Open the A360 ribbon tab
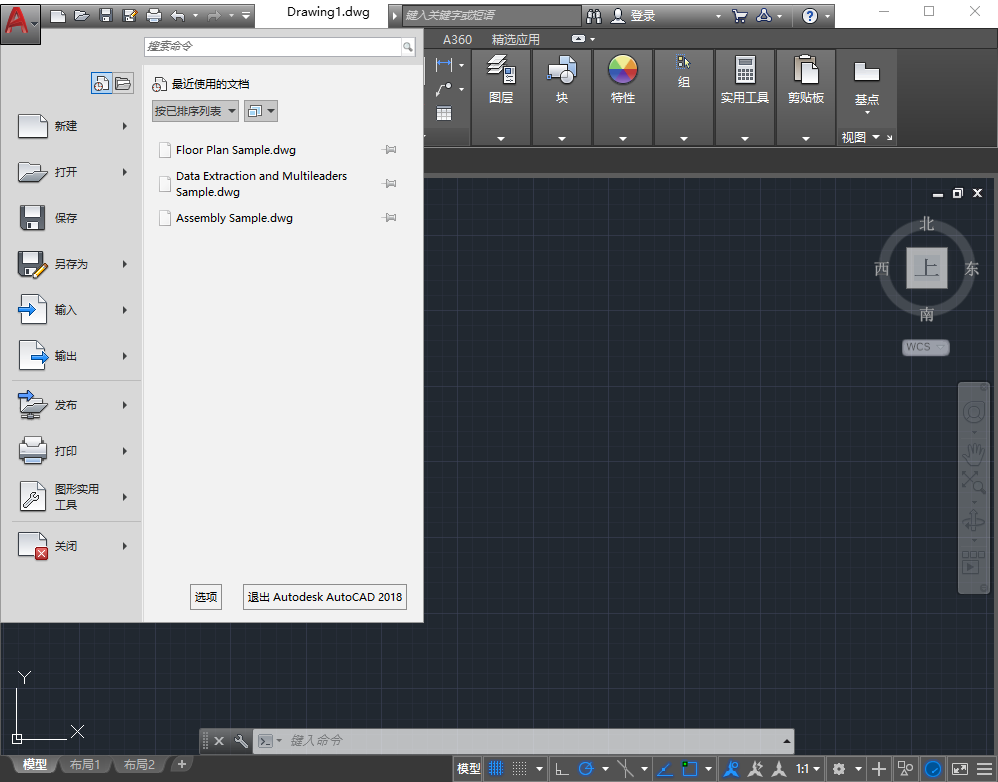Screen dimensions: 998x782 point(457,40)
